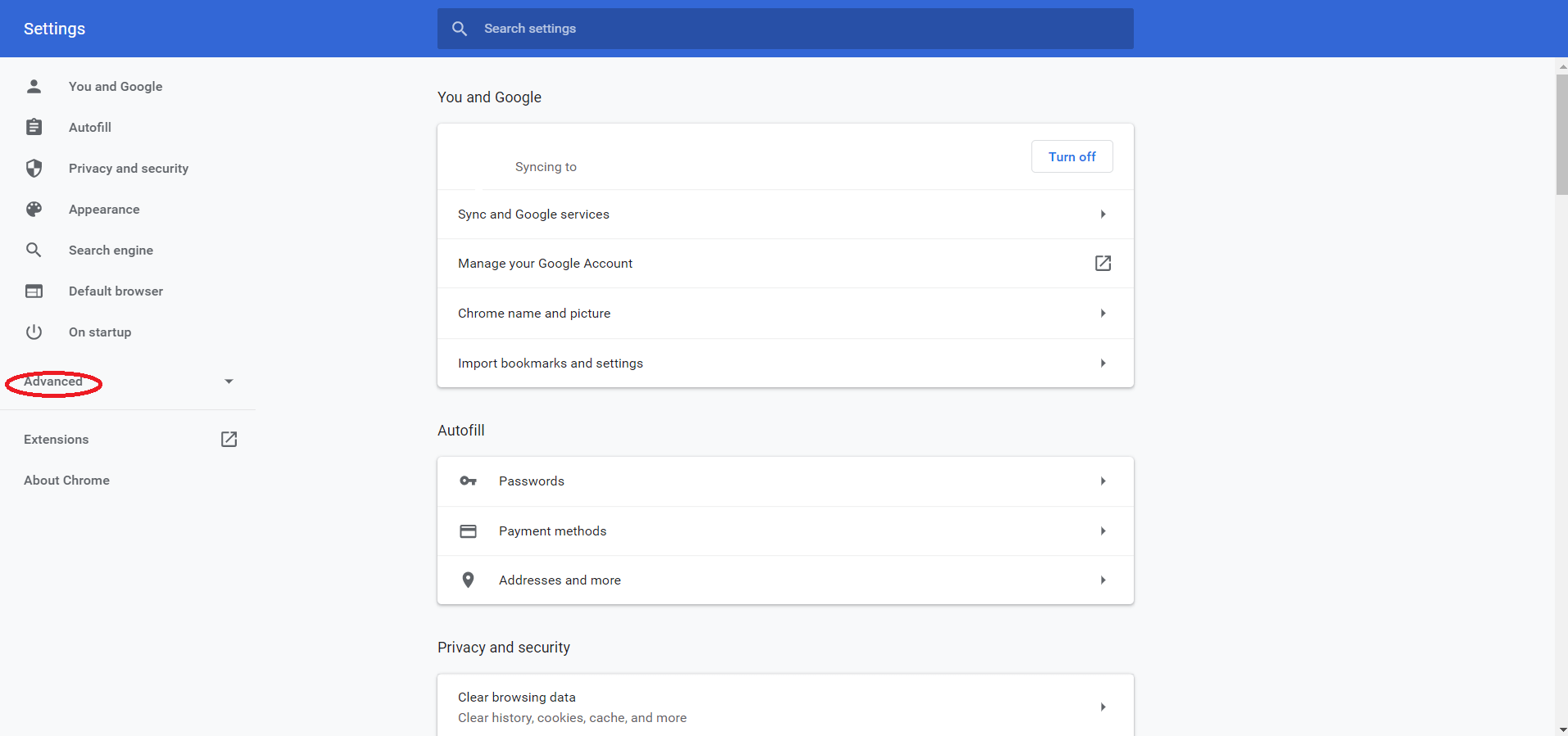Click the Passwords label
The height and width of the screenshot is (736, 1568).
tap(532, 481)
